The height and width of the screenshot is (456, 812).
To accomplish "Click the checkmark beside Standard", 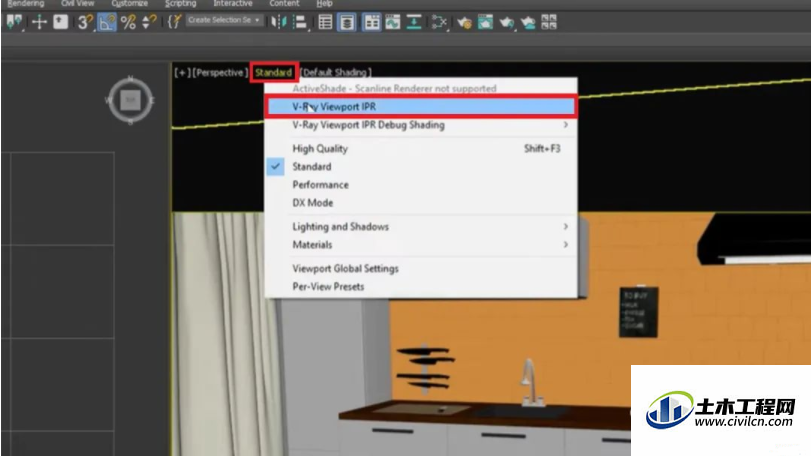I will click(276, 166).
